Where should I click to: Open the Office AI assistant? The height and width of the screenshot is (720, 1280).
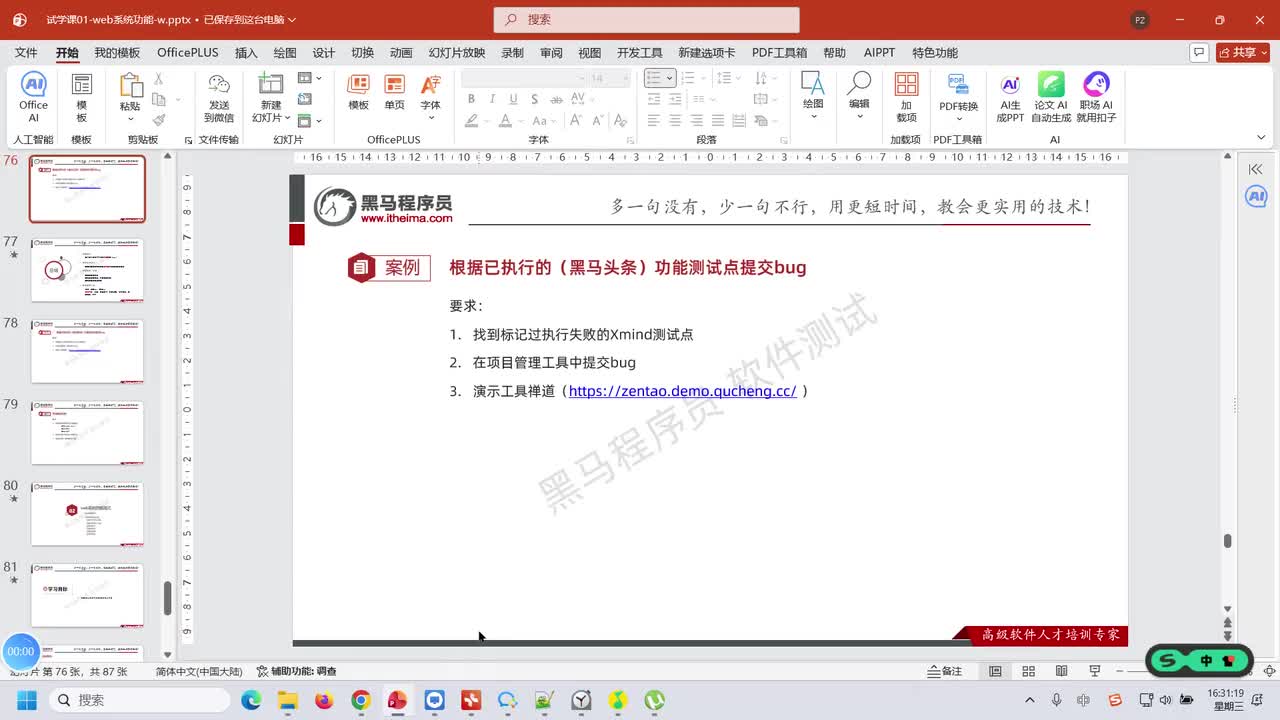pos(33,97)
